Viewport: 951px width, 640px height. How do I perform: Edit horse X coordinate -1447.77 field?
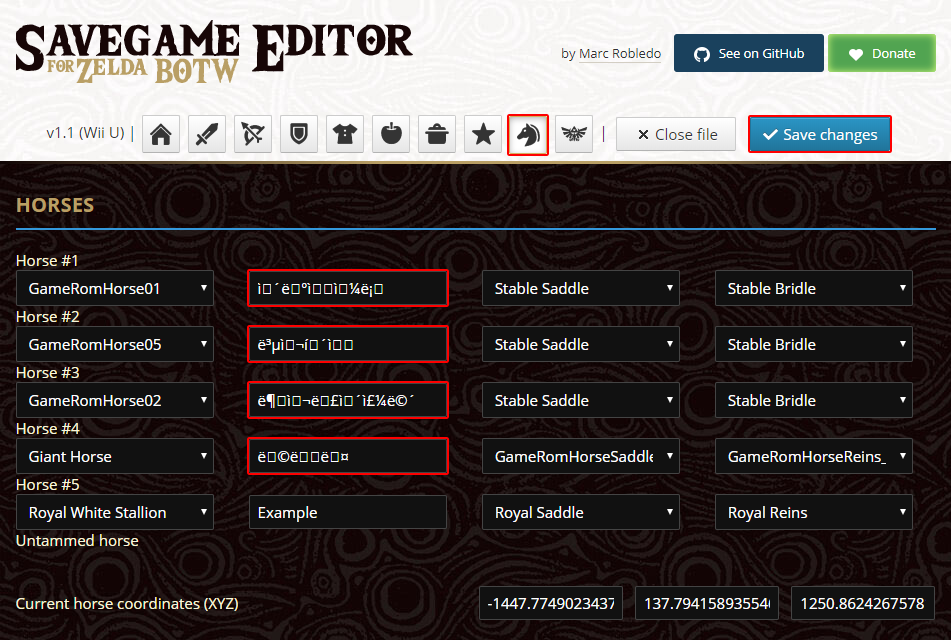point(551,603)
